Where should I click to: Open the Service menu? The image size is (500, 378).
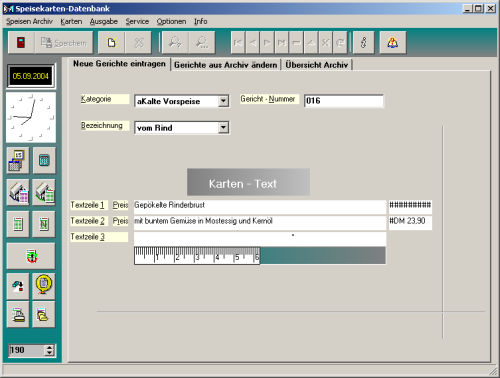point(137,21)
